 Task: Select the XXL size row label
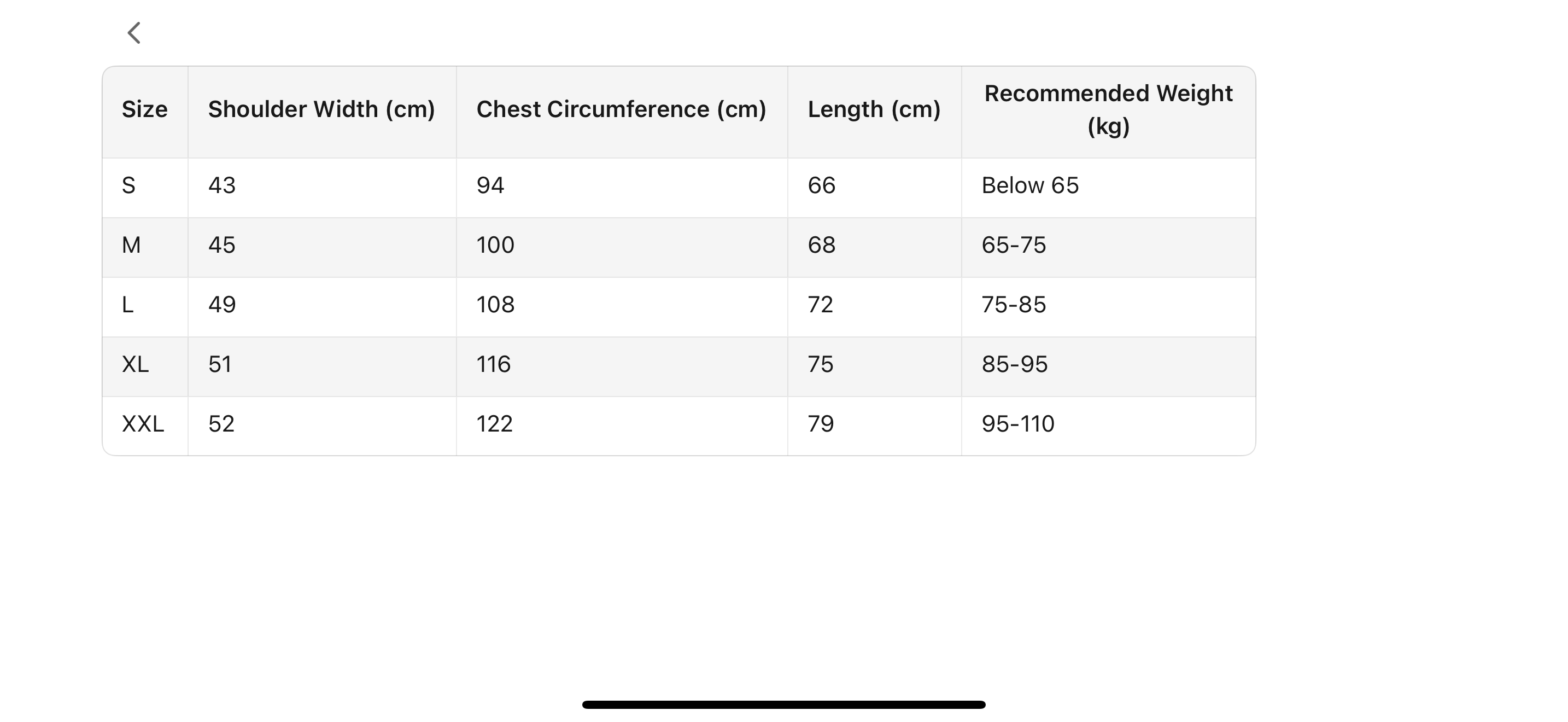[x=143, y=424]
